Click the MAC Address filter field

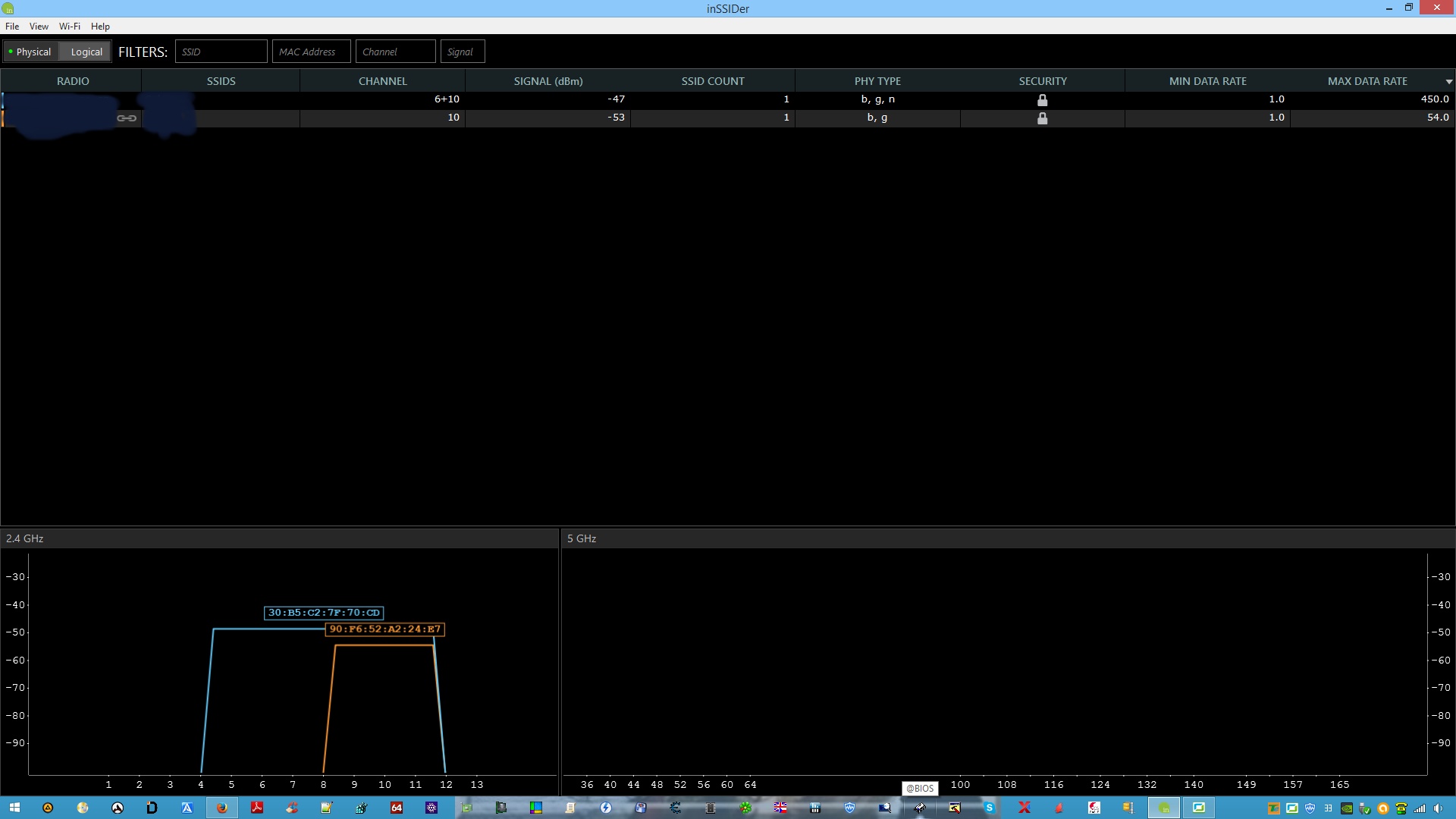point(311,52)
